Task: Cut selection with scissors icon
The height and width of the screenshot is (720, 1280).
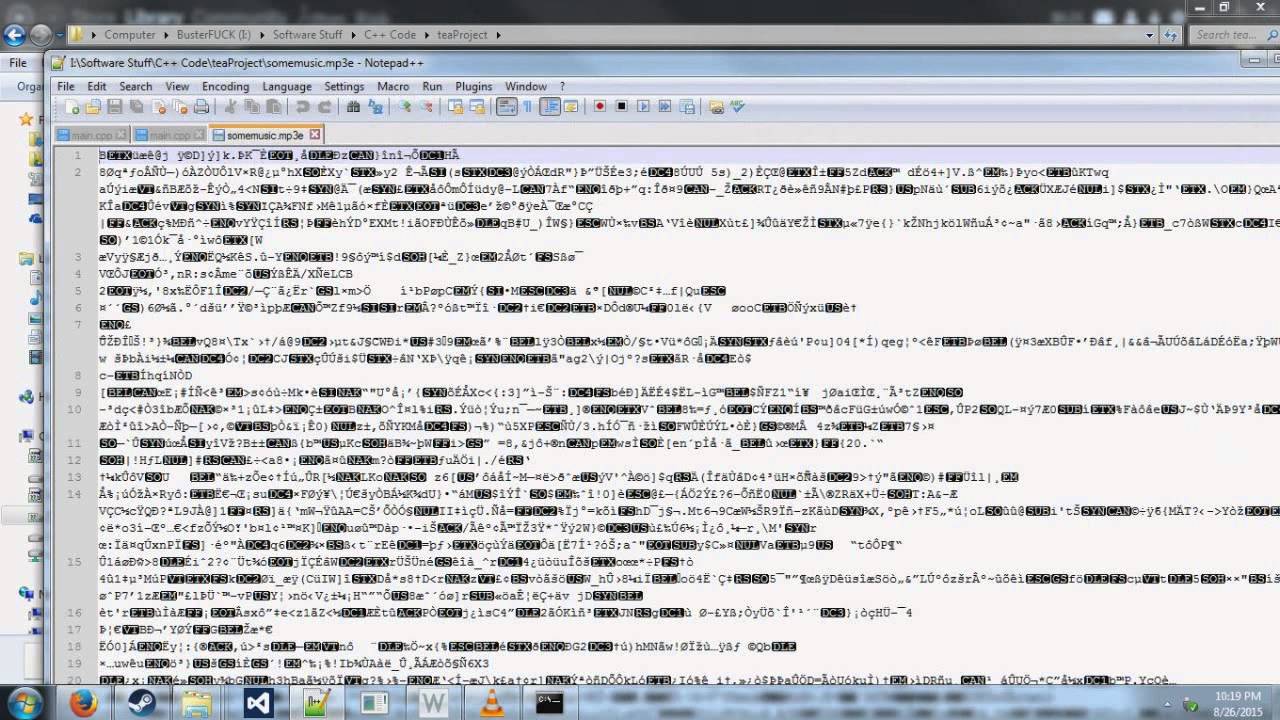Action: (x=229, y=107)
